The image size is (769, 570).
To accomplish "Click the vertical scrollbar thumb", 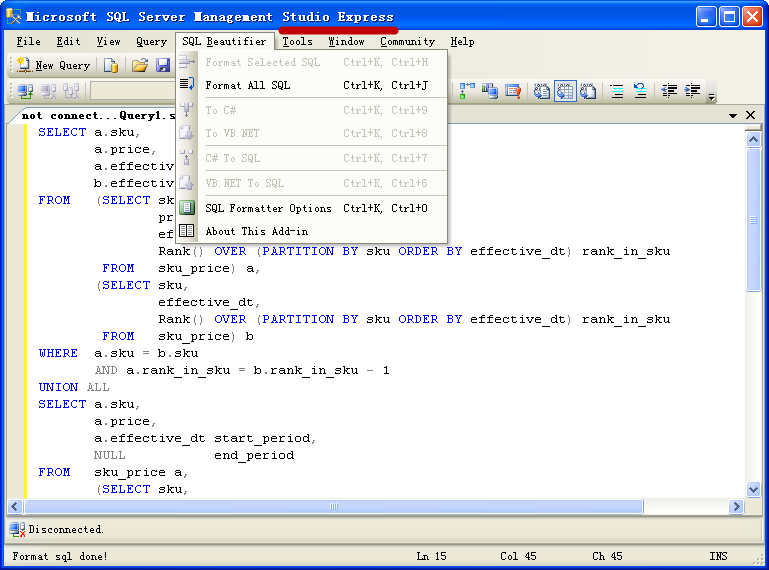I will pos(753,220).
